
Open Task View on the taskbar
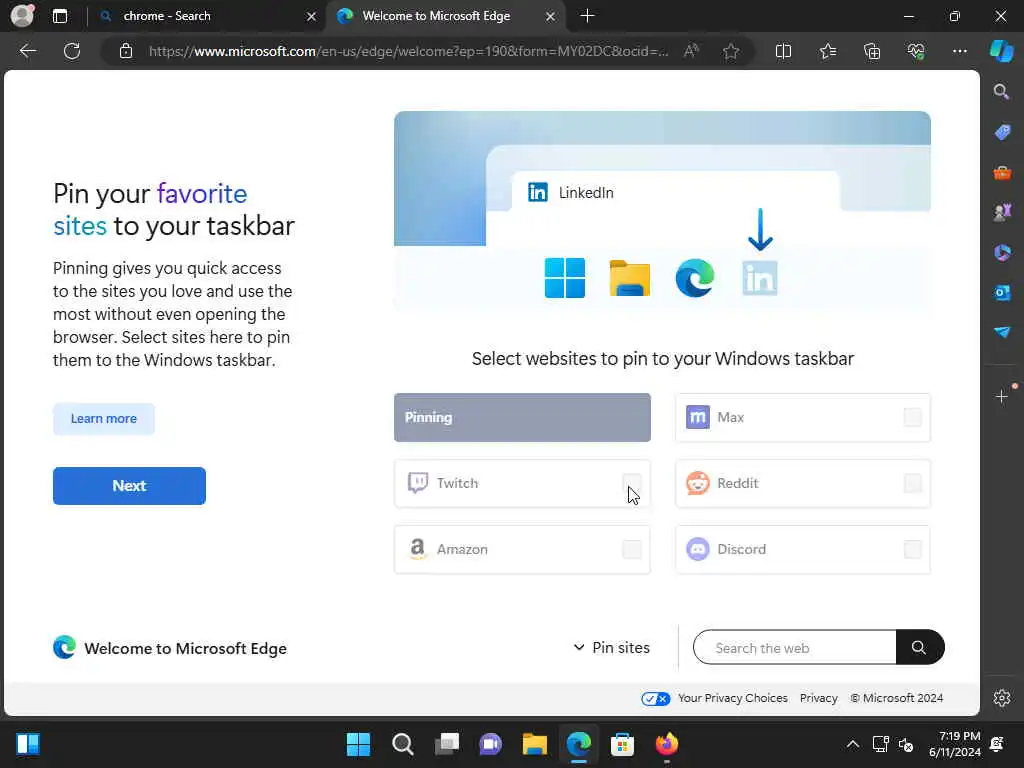coord(447,744)
